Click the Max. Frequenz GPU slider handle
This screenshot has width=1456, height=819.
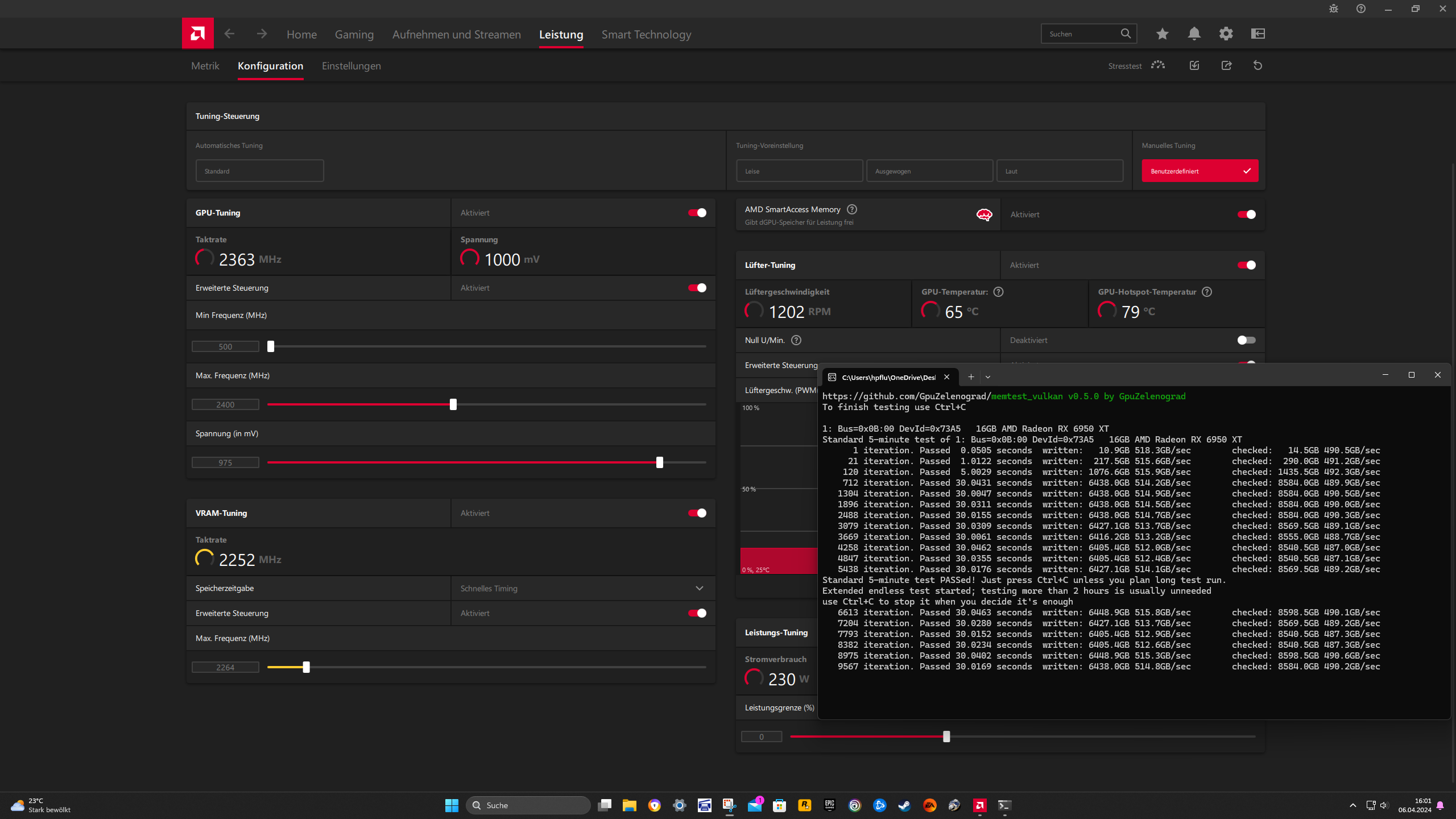click(x=453, y=404)
